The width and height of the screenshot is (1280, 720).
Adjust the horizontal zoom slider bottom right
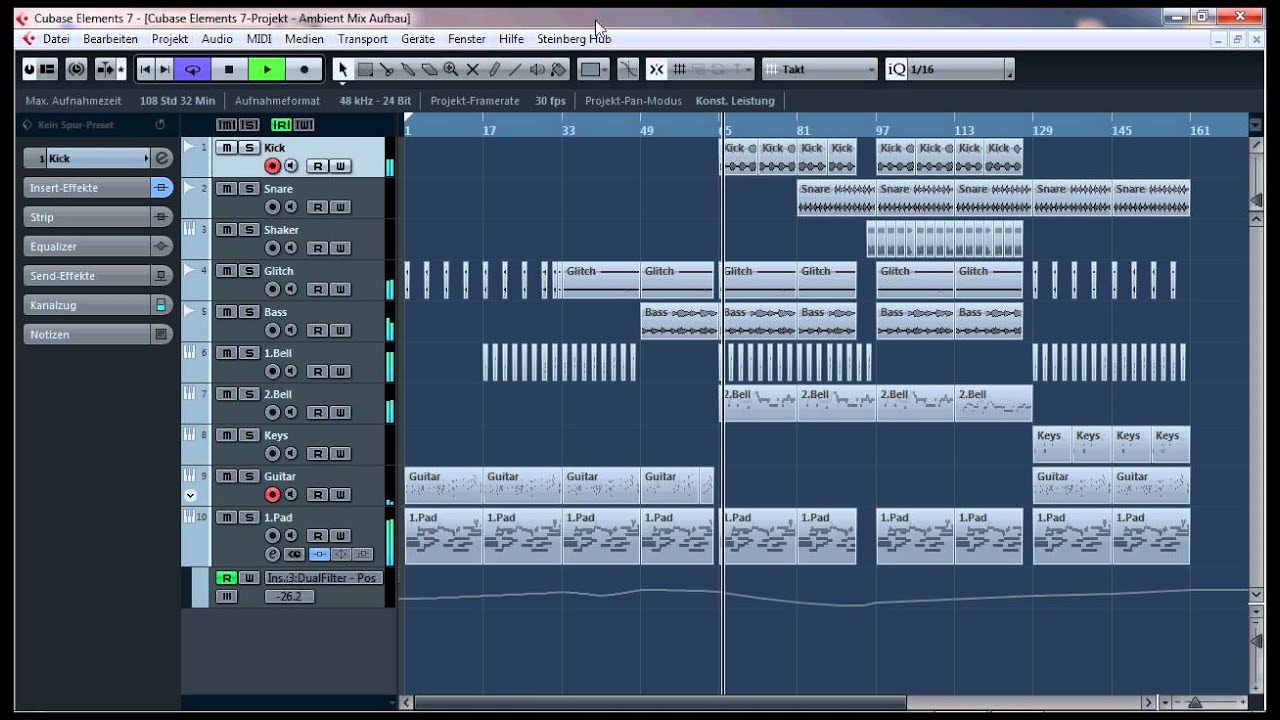pyautogui.click(x=1195, y=703)
